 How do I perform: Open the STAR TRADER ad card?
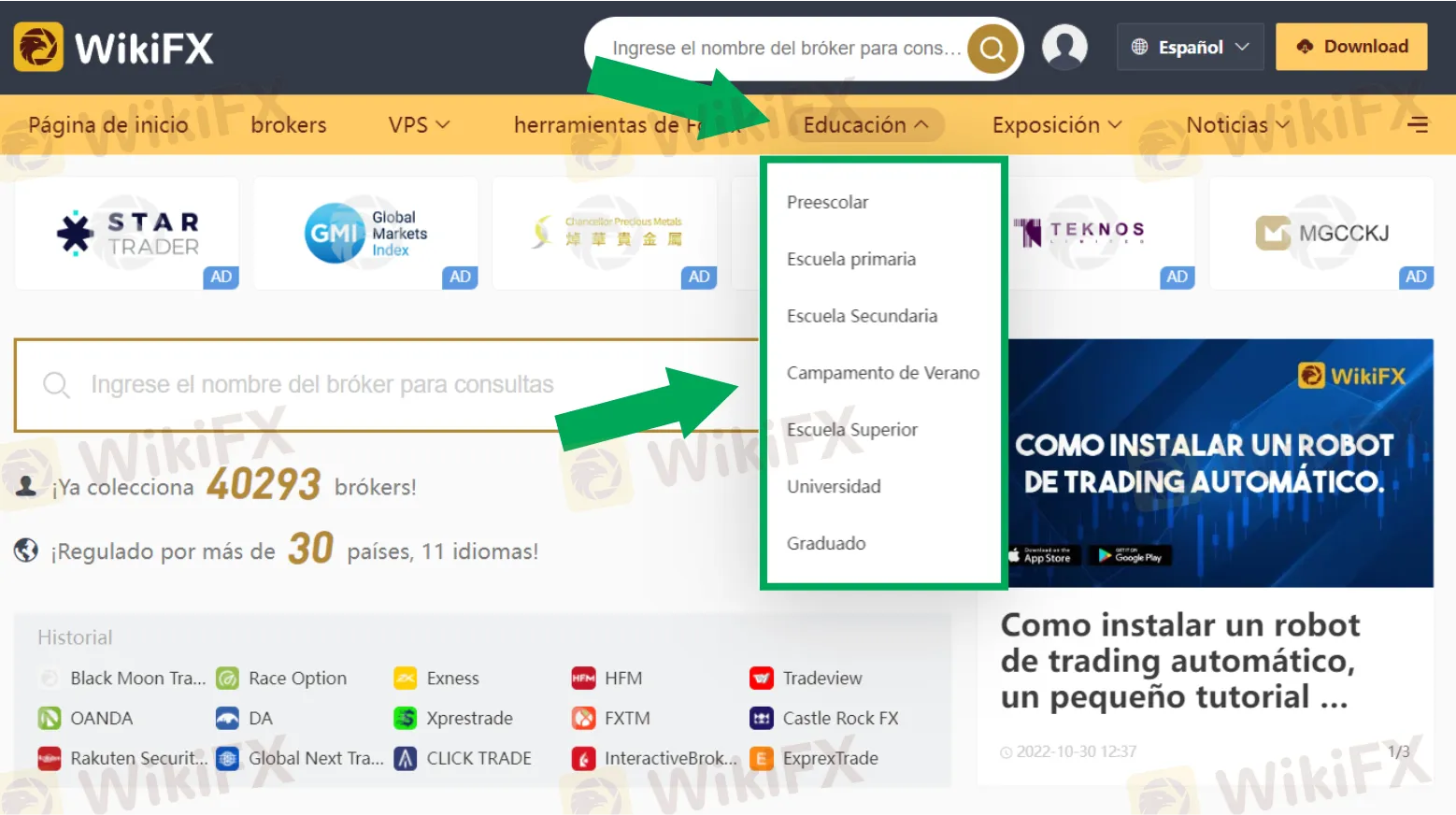[127, 233]
